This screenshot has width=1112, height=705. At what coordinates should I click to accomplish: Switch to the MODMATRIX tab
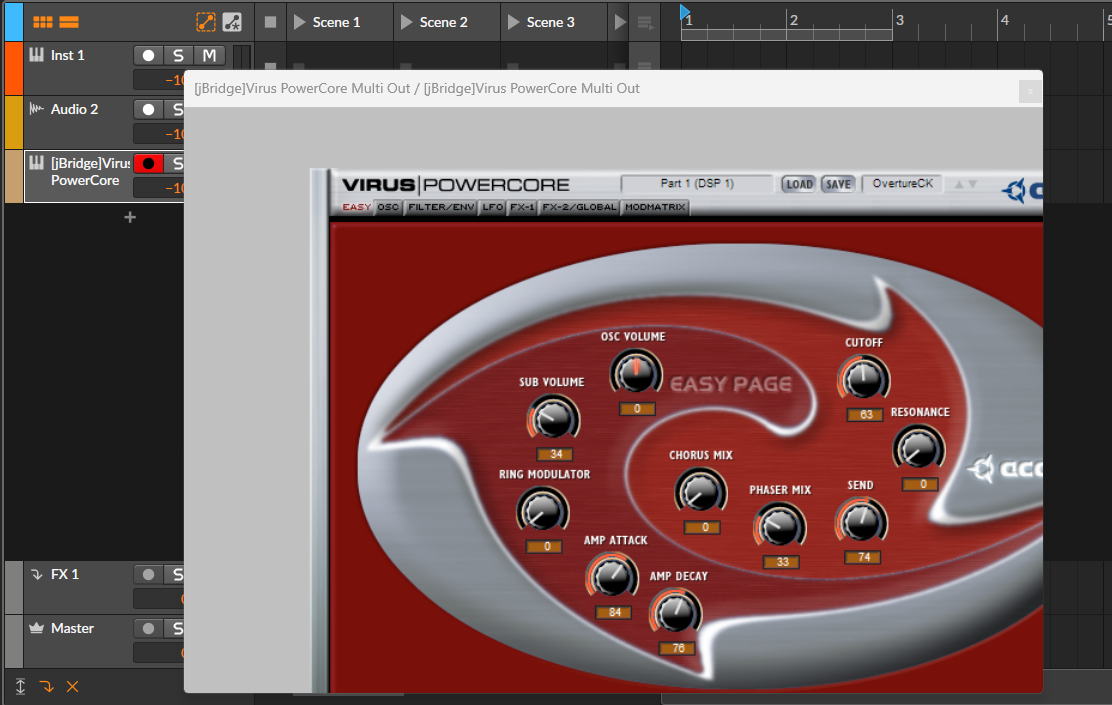click(655, 207)
